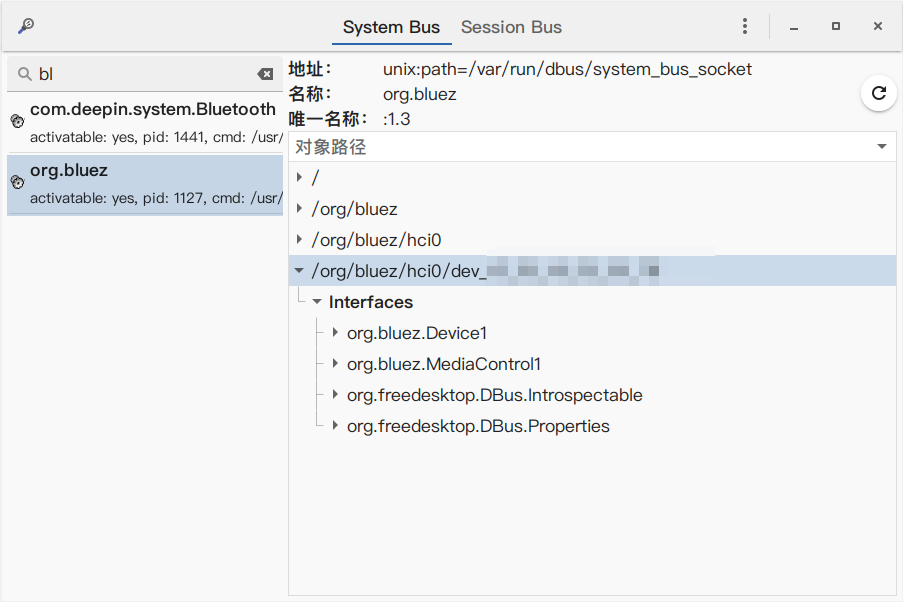Image resolution: width=903 pixels, height=602 pixels.
Task: Clear the search text with backspace icon
Action: [265, 74]
